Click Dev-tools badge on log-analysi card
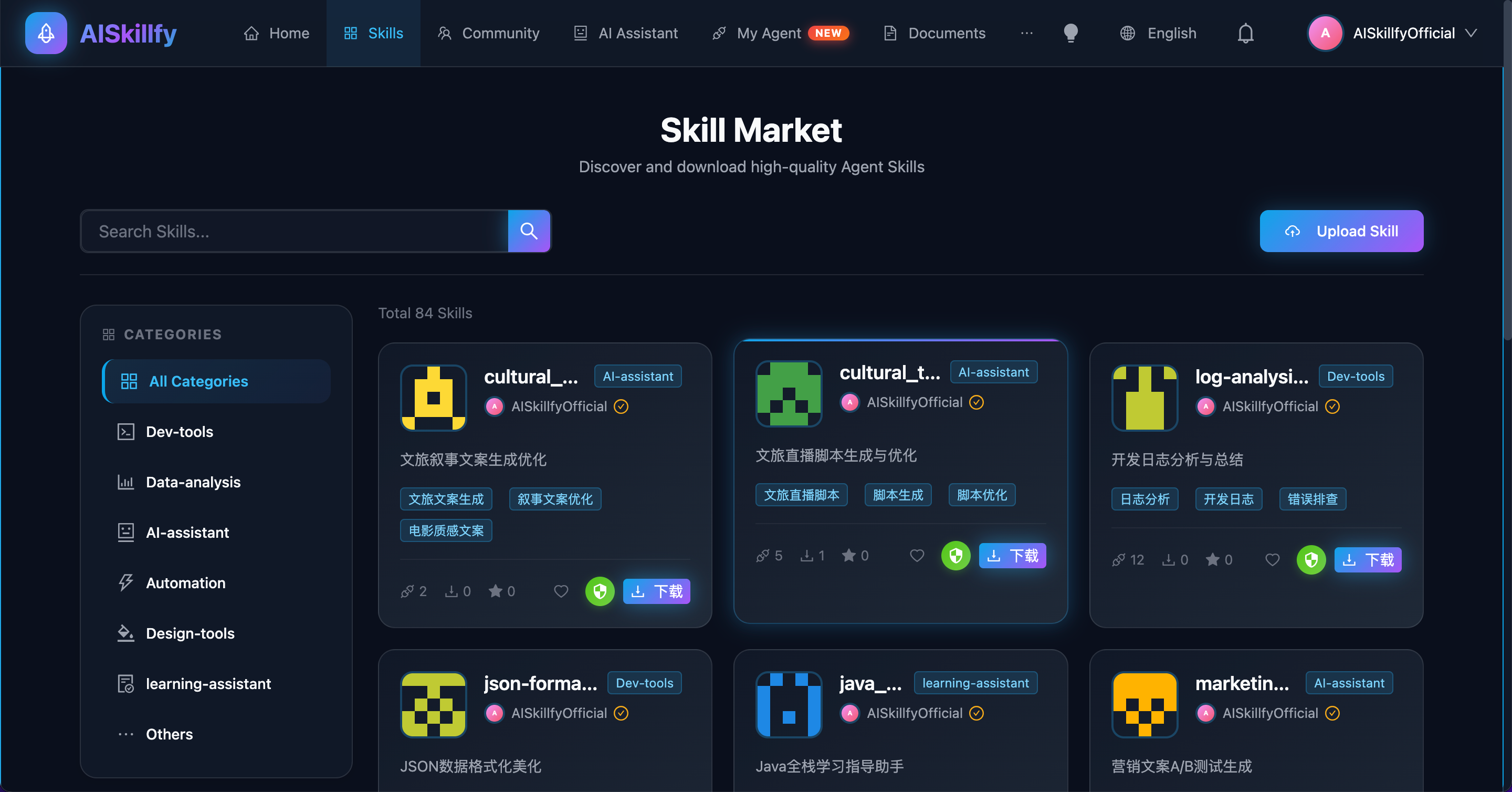This screenshot has height=792, width=1512. tap(1355, 377)
